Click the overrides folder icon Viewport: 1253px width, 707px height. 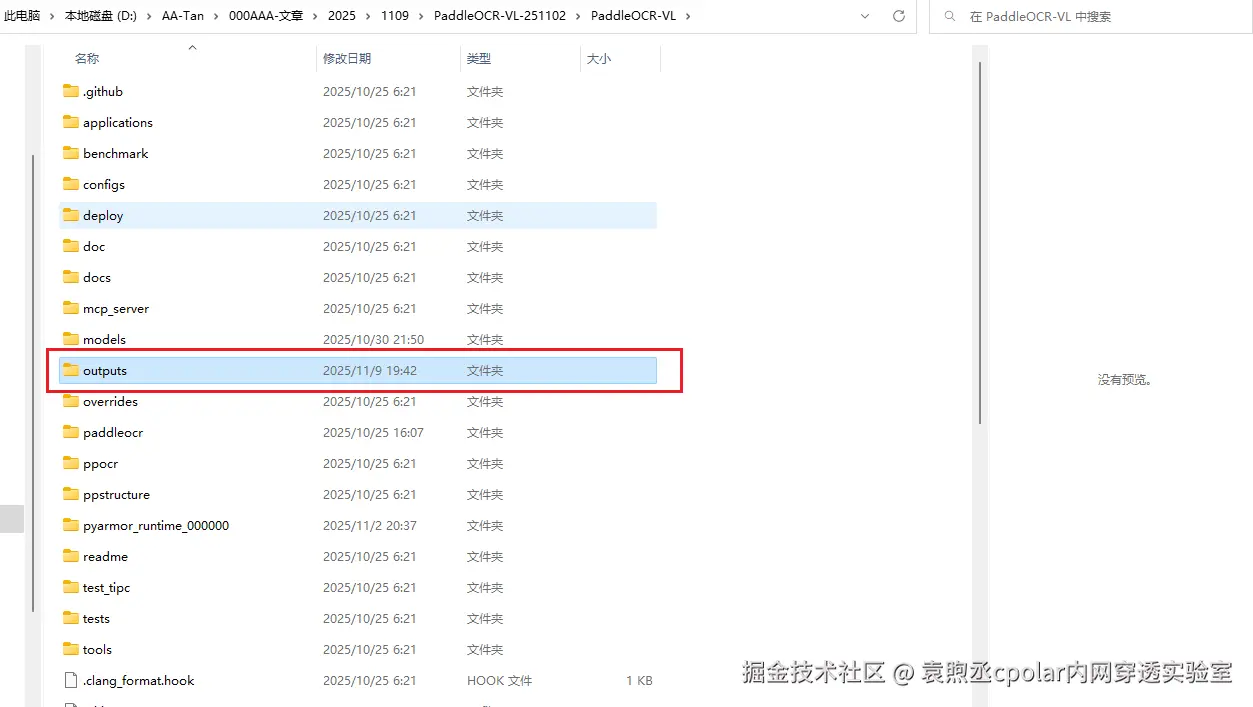click(x=70, y=401)
